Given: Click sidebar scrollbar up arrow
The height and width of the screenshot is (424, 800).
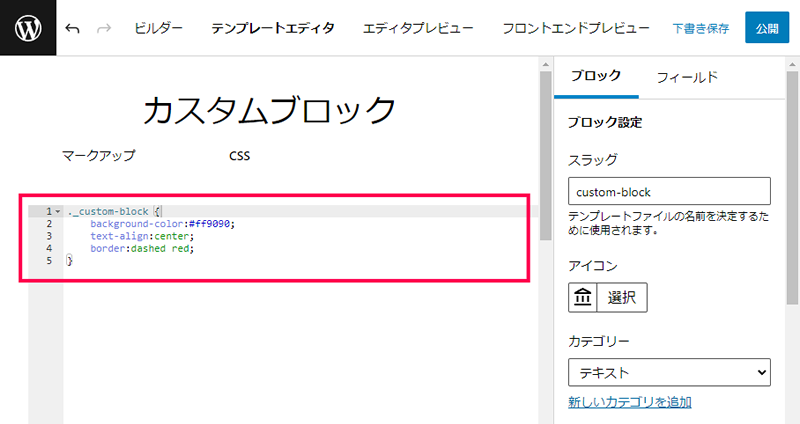Looking at the screenshot, I should pyautogui.click(x=792, y=64).
